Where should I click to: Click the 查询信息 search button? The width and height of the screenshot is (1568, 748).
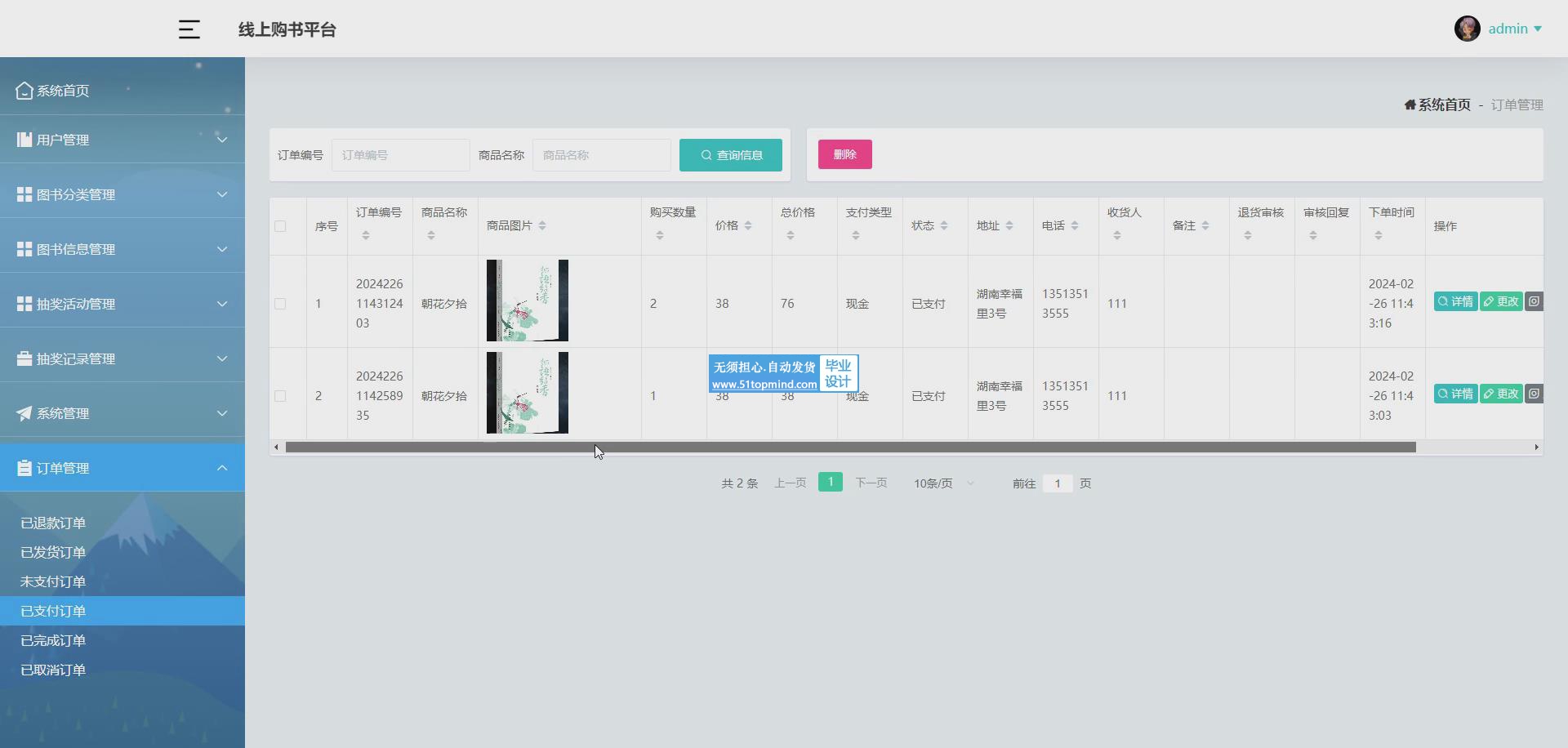[x=731, y=155]
